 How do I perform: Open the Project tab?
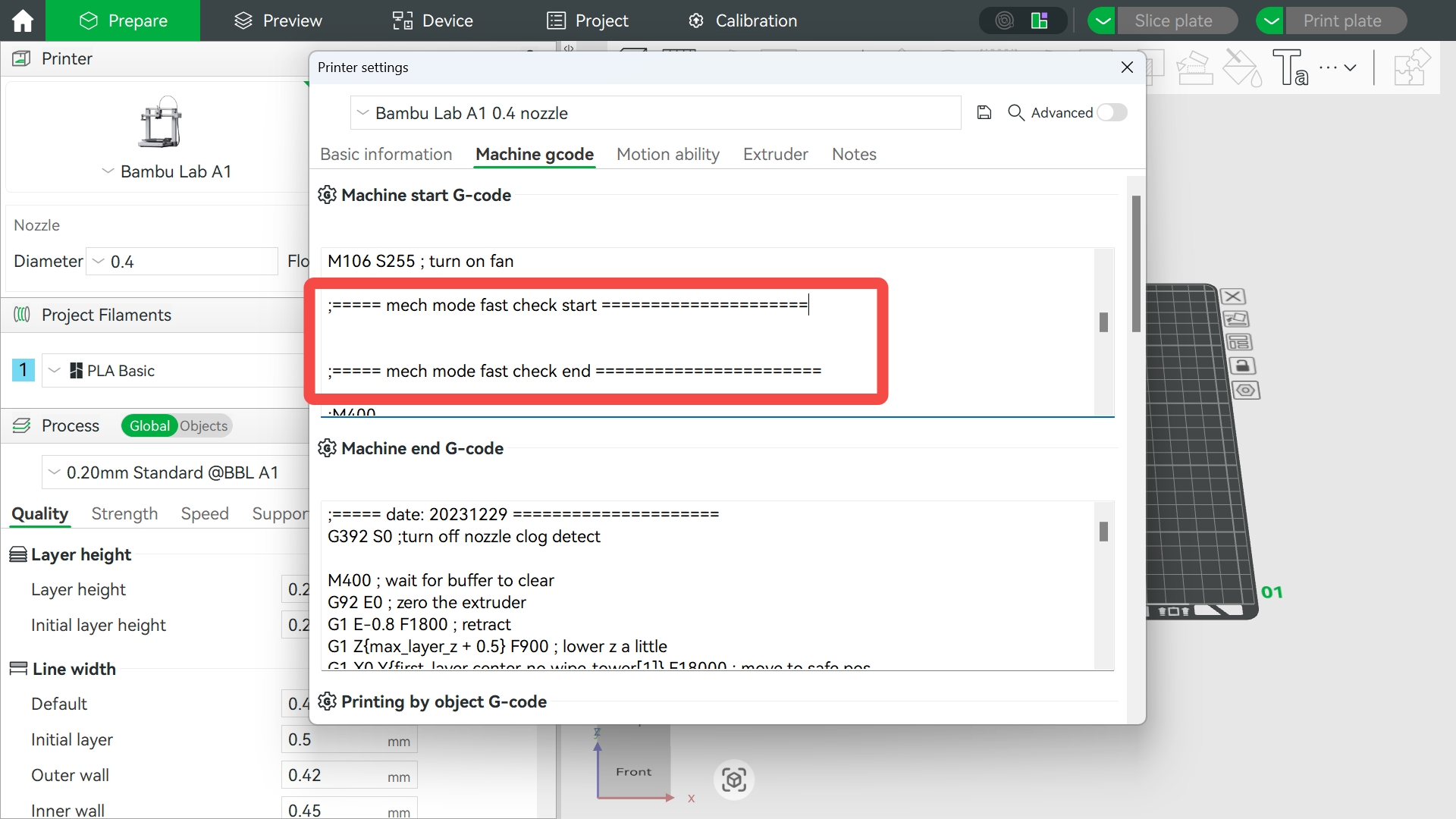588,20
